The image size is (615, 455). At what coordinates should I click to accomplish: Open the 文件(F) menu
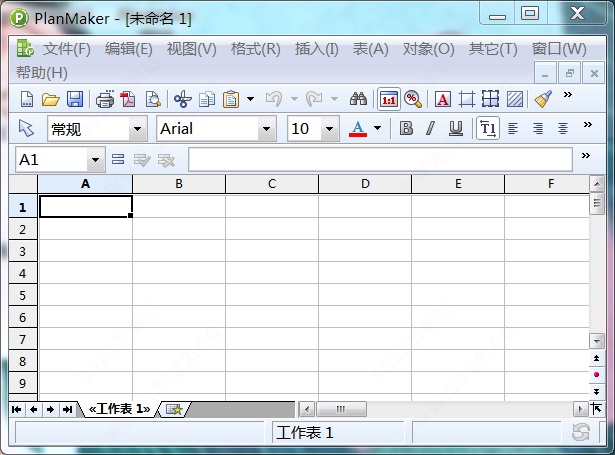coord(66,49)
